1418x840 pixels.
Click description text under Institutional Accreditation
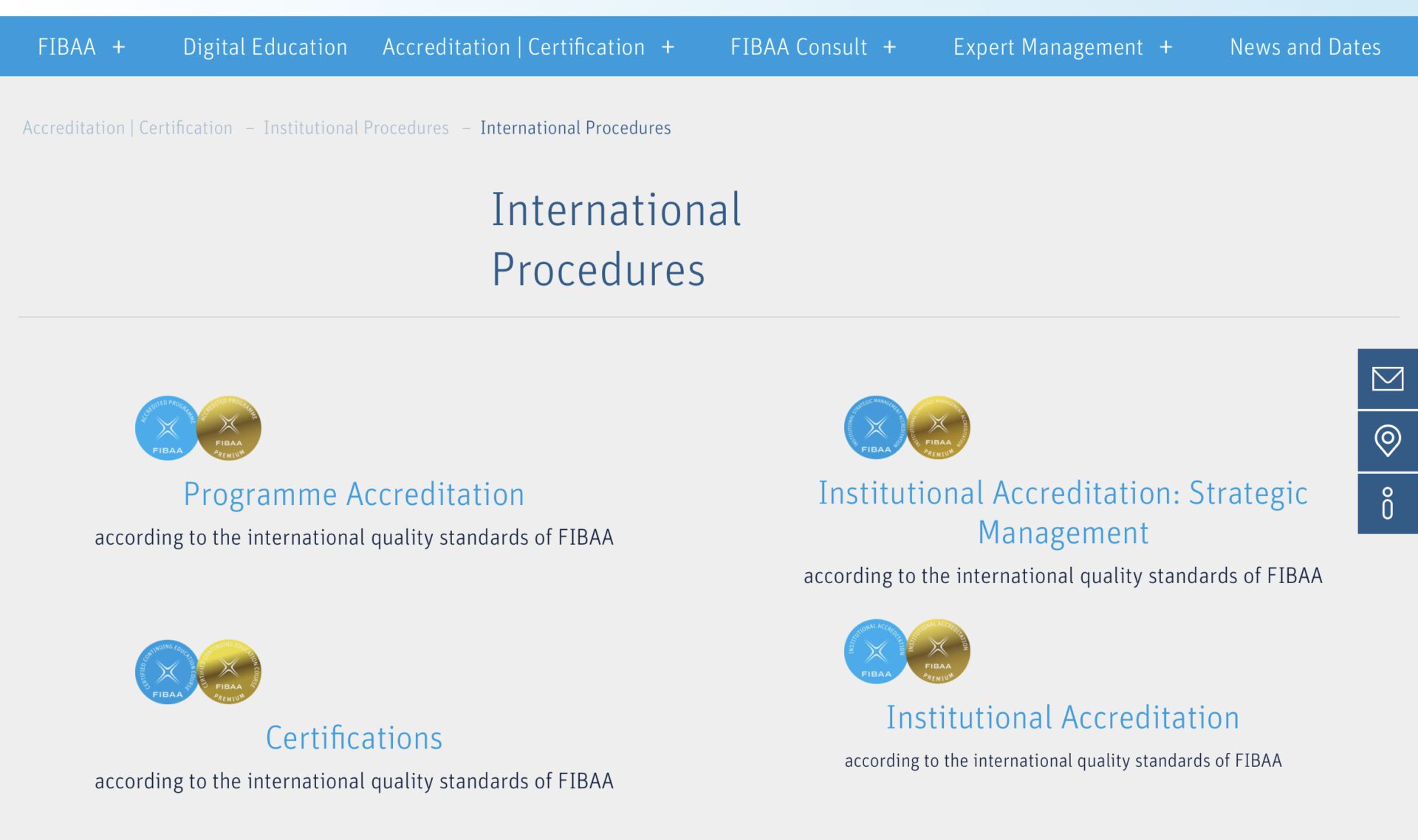point(1063,761)
